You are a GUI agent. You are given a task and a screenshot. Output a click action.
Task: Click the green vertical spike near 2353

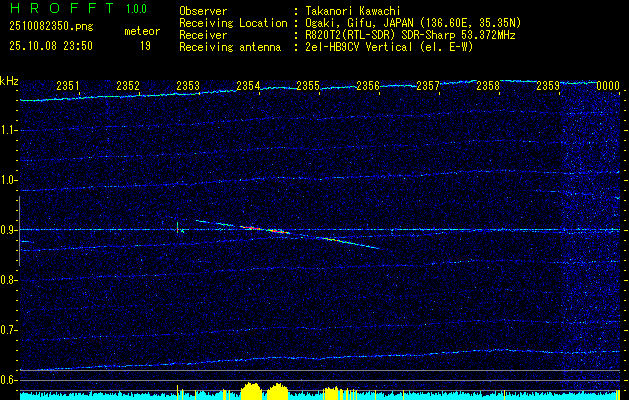click(177, 227)
